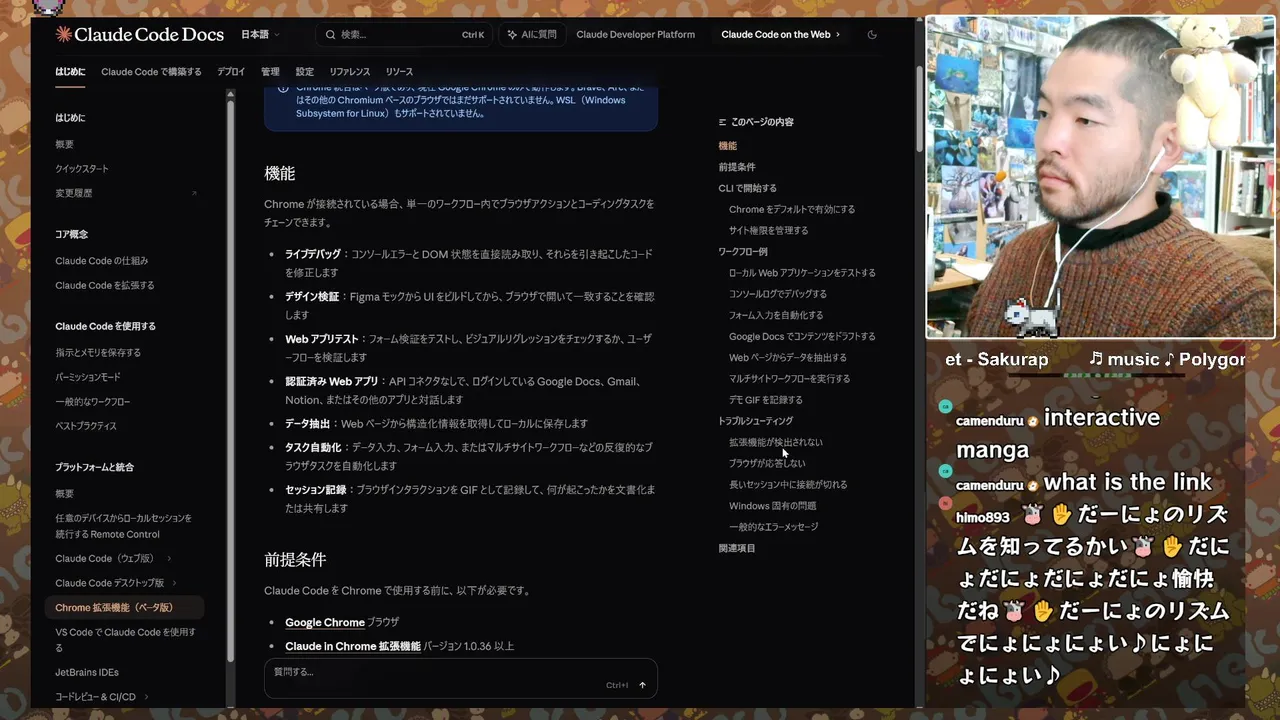Jump to トラブルシューティング section
Screen dimensions: 1280x720
tap(755, 421)
